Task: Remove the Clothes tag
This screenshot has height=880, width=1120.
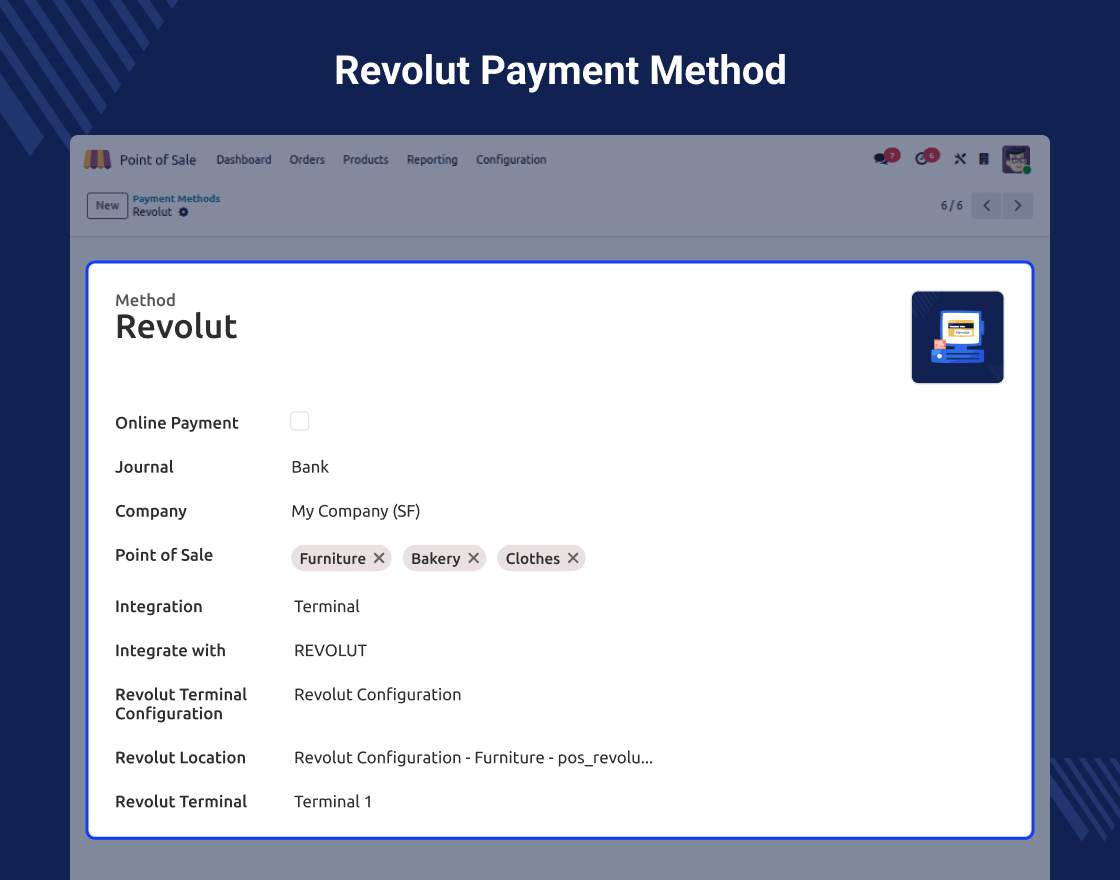Action: click(x=573, y=558)
